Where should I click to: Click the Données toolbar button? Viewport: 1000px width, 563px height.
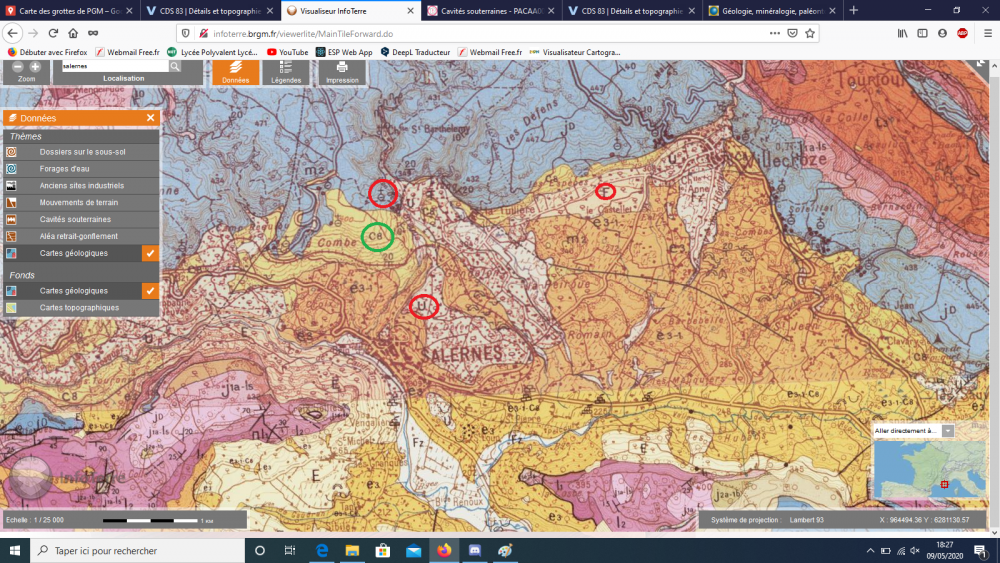[235, 72]
